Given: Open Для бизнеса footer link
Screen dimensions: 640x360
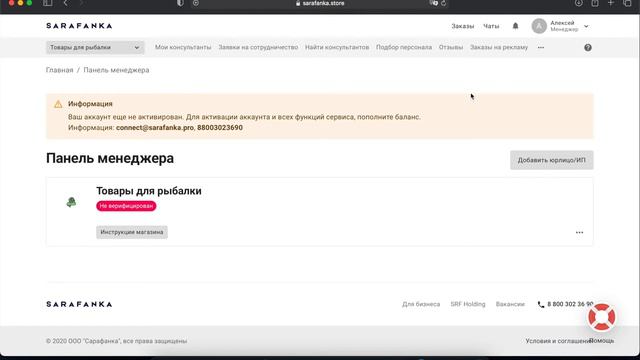Looking at the screenshot, I should [421, 304].
